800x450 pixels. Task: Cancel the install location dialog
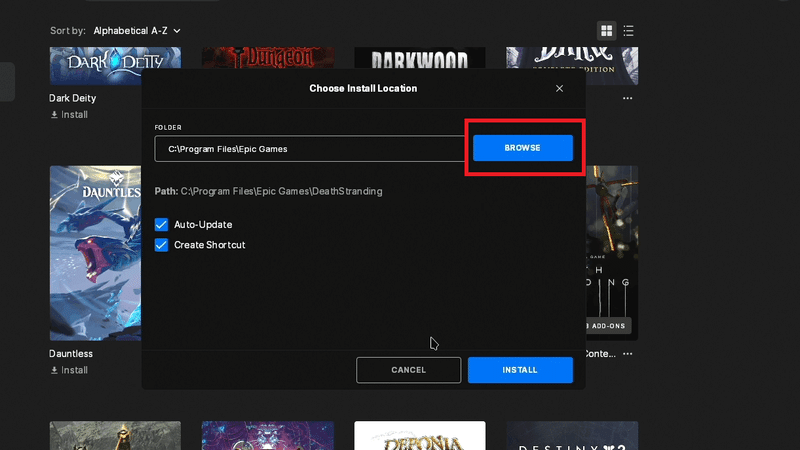pyautogui.click(x=408, y=370)
